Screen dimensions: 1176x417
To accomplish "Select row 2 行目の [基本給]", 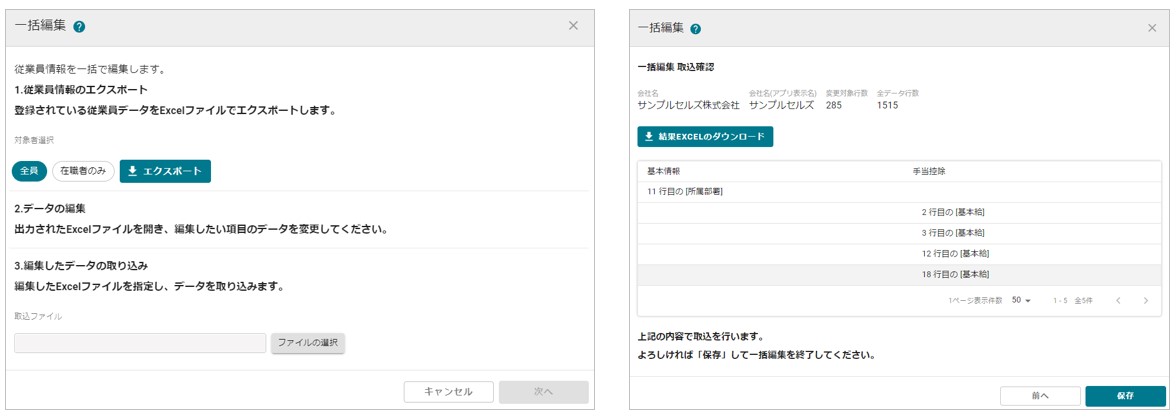I will point(899,212).
